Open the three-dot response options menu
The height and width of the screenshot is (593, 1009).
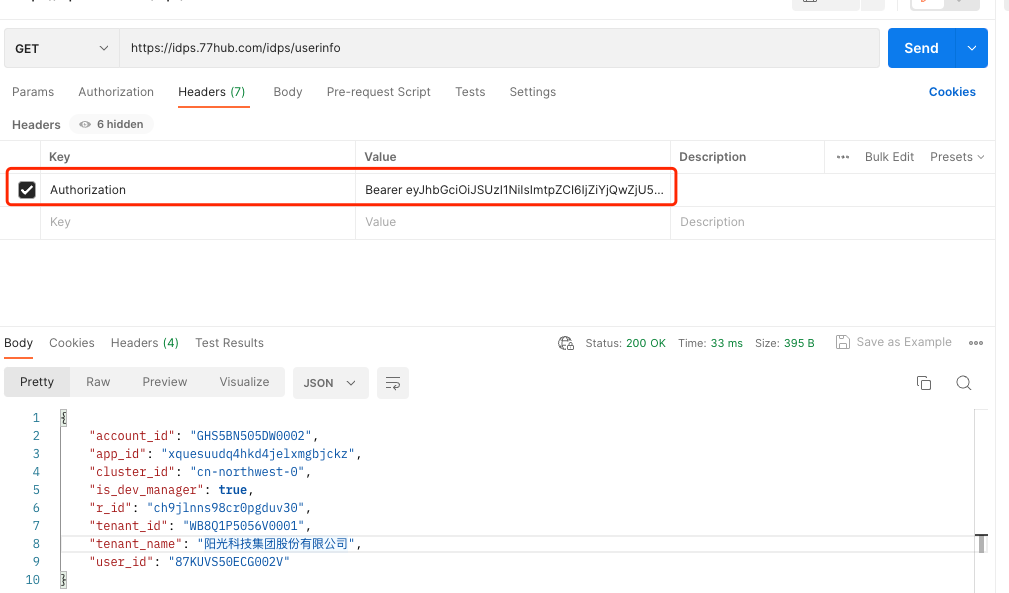pos(976,343)
